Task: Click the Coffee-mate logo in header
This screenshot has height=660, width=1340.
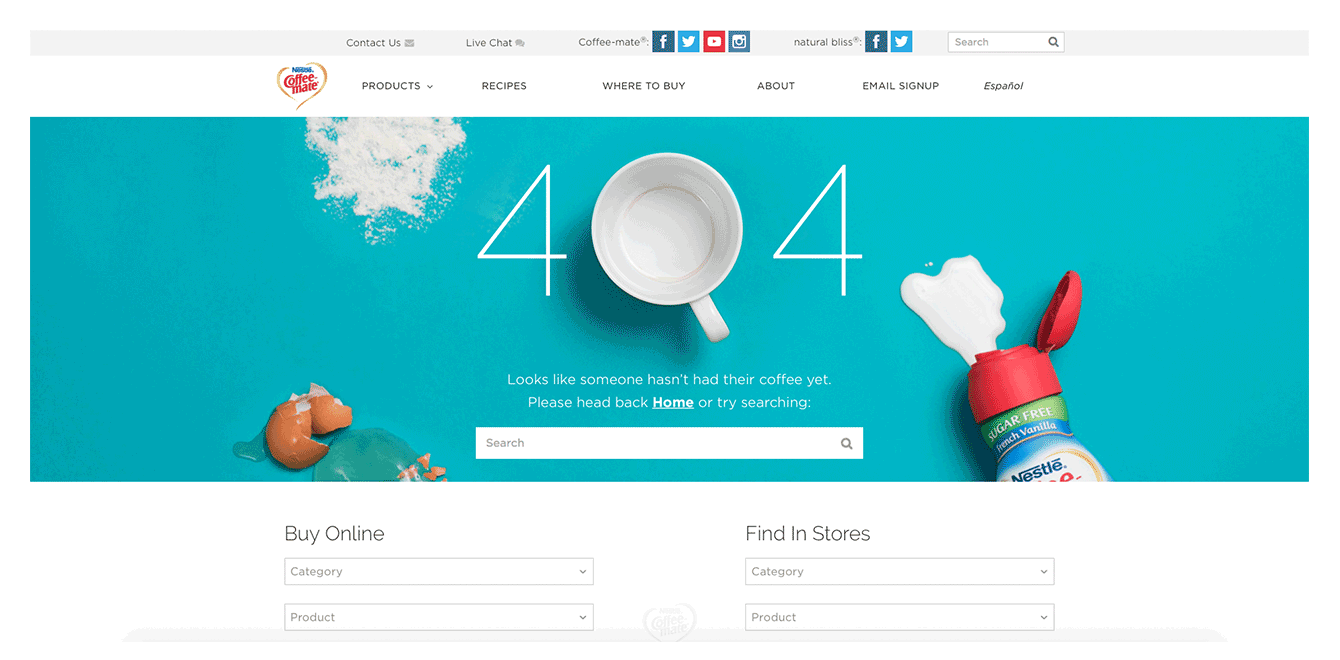Action: pos(301,86)
